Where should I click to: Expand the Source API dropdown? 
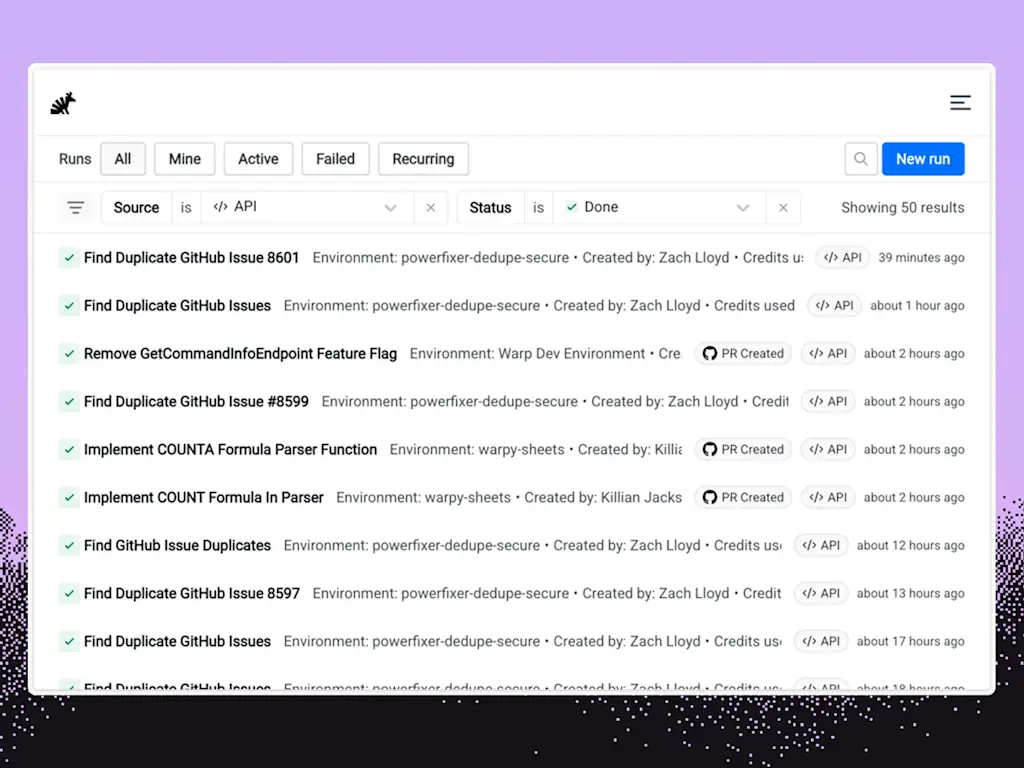click(x=391, y=207)
